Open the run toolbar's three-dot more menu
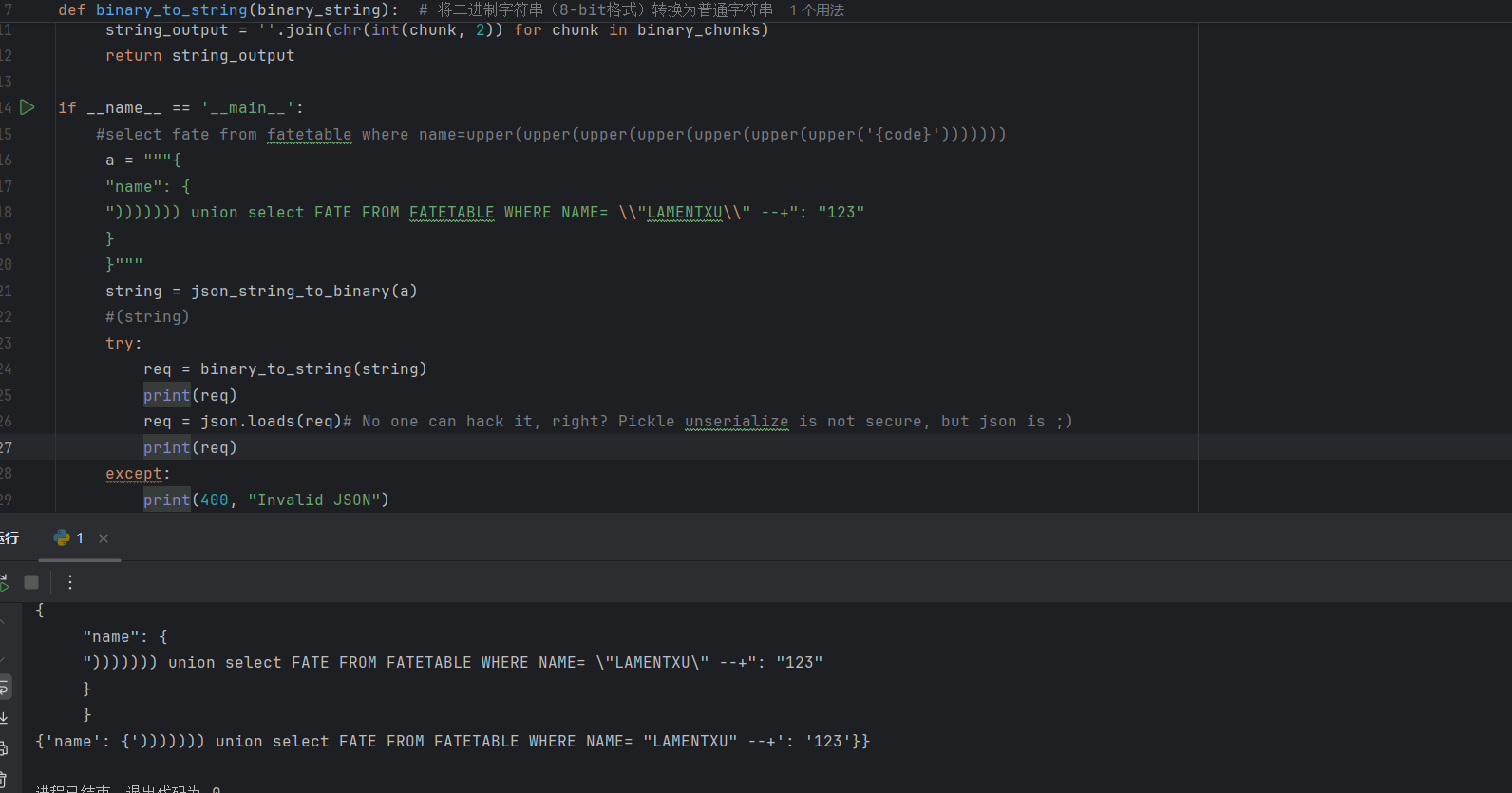 (70, 582)
